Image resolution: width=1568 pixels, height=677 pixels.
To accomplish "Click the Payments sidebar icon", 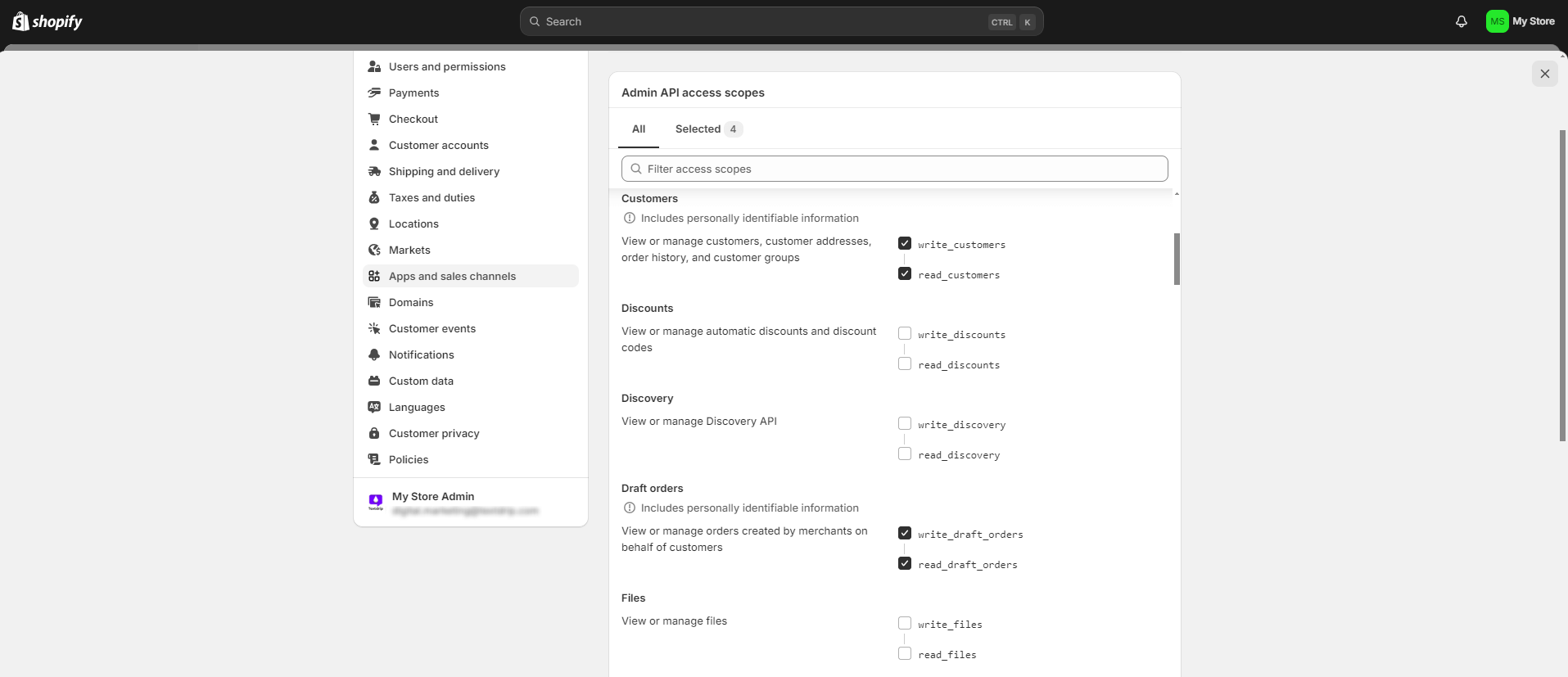I will click(374, 93).
